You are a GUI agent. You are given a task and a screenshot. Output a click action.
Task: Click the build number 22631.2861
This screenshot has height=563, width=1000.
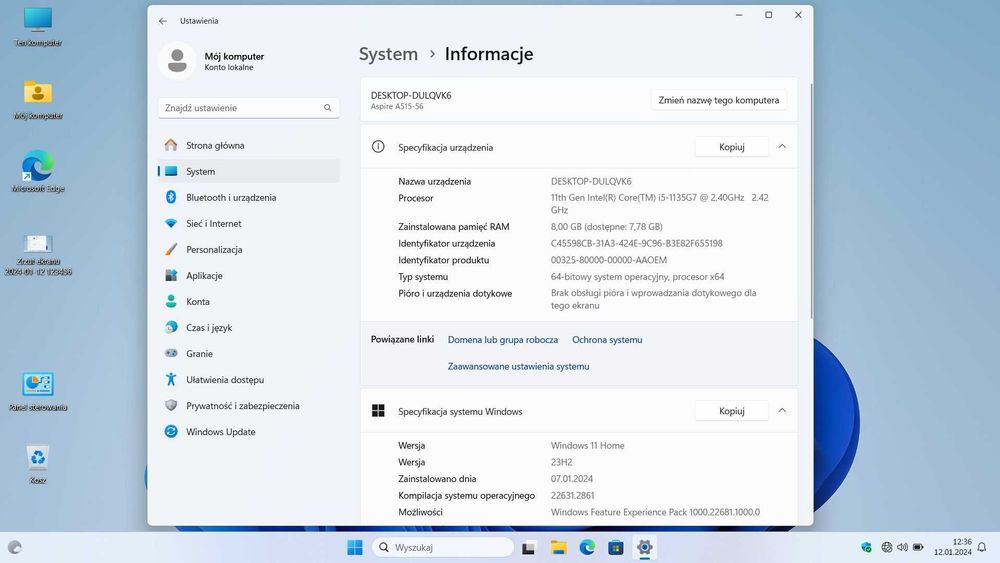tap(572, 495)
